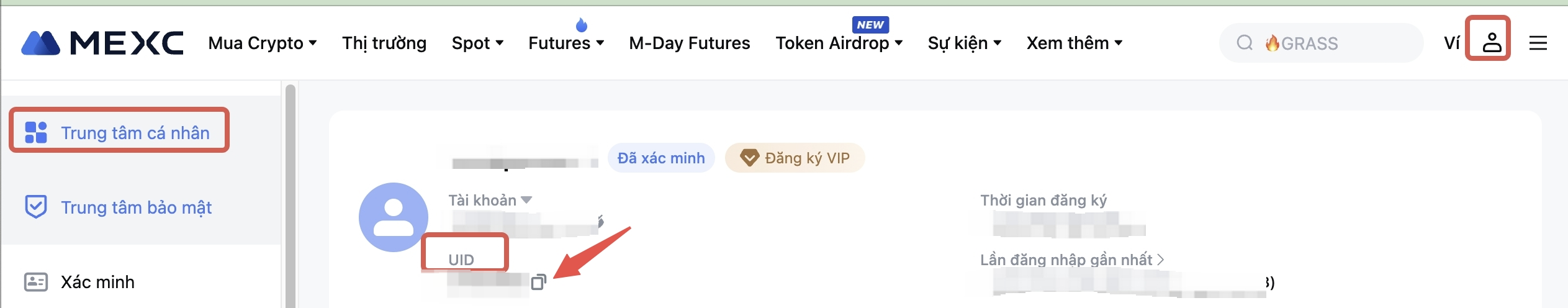Click the Trung tâm bảo mật shield icon
The height and width of the screenshot is (308, 1568).
(x=35, y=207)
